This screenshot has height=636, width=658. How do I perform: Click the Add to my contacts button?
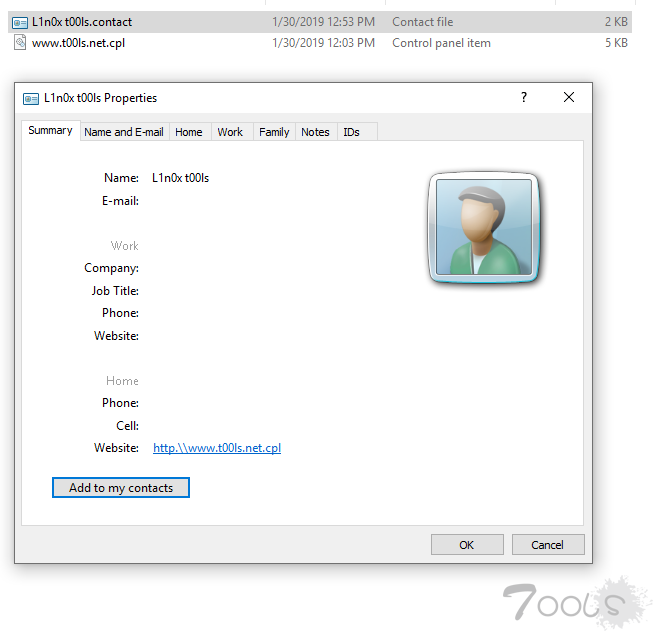(x=121, y=487)
